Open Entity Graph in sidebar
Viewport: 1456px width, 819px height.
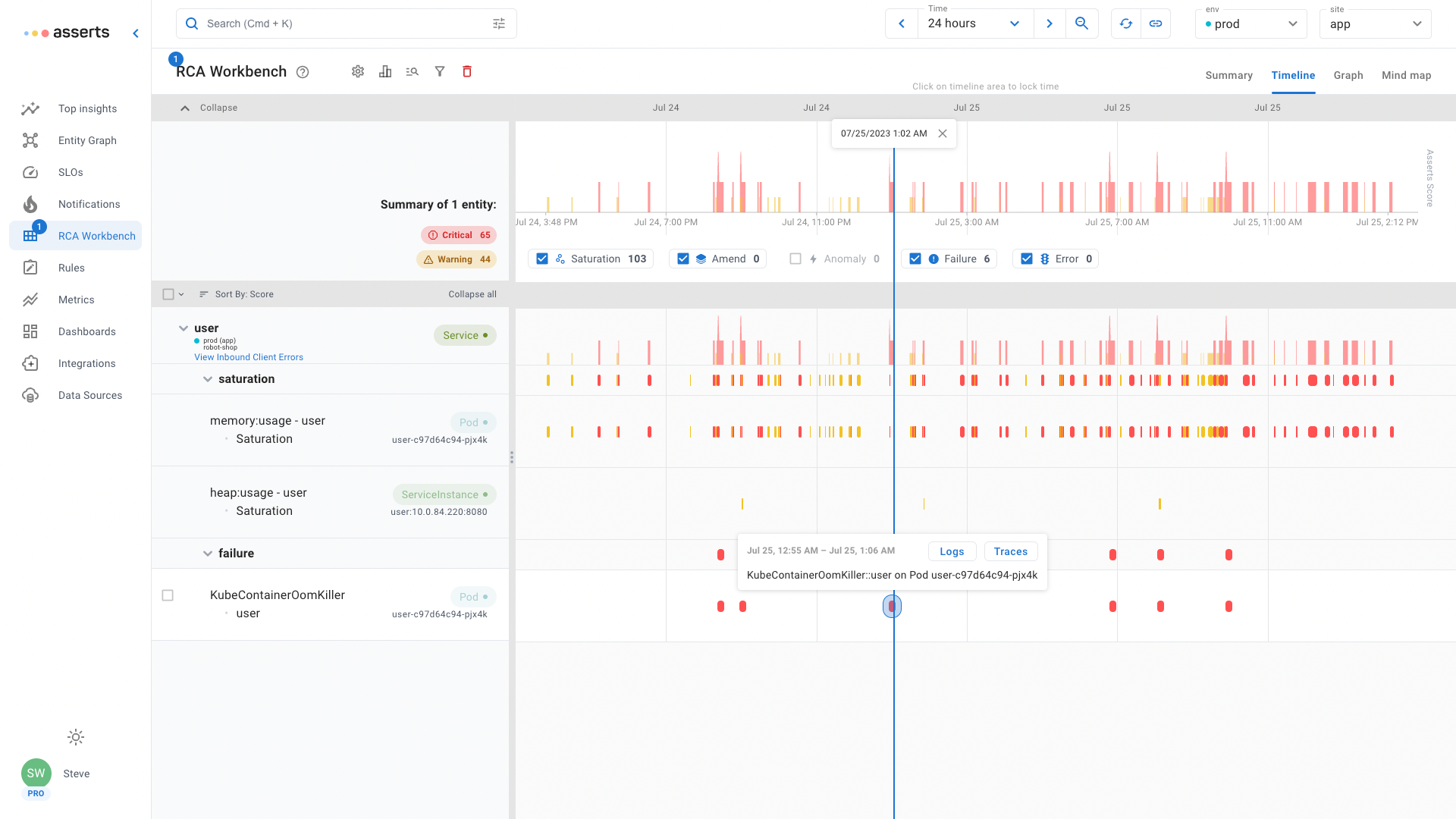pos(87,140)
